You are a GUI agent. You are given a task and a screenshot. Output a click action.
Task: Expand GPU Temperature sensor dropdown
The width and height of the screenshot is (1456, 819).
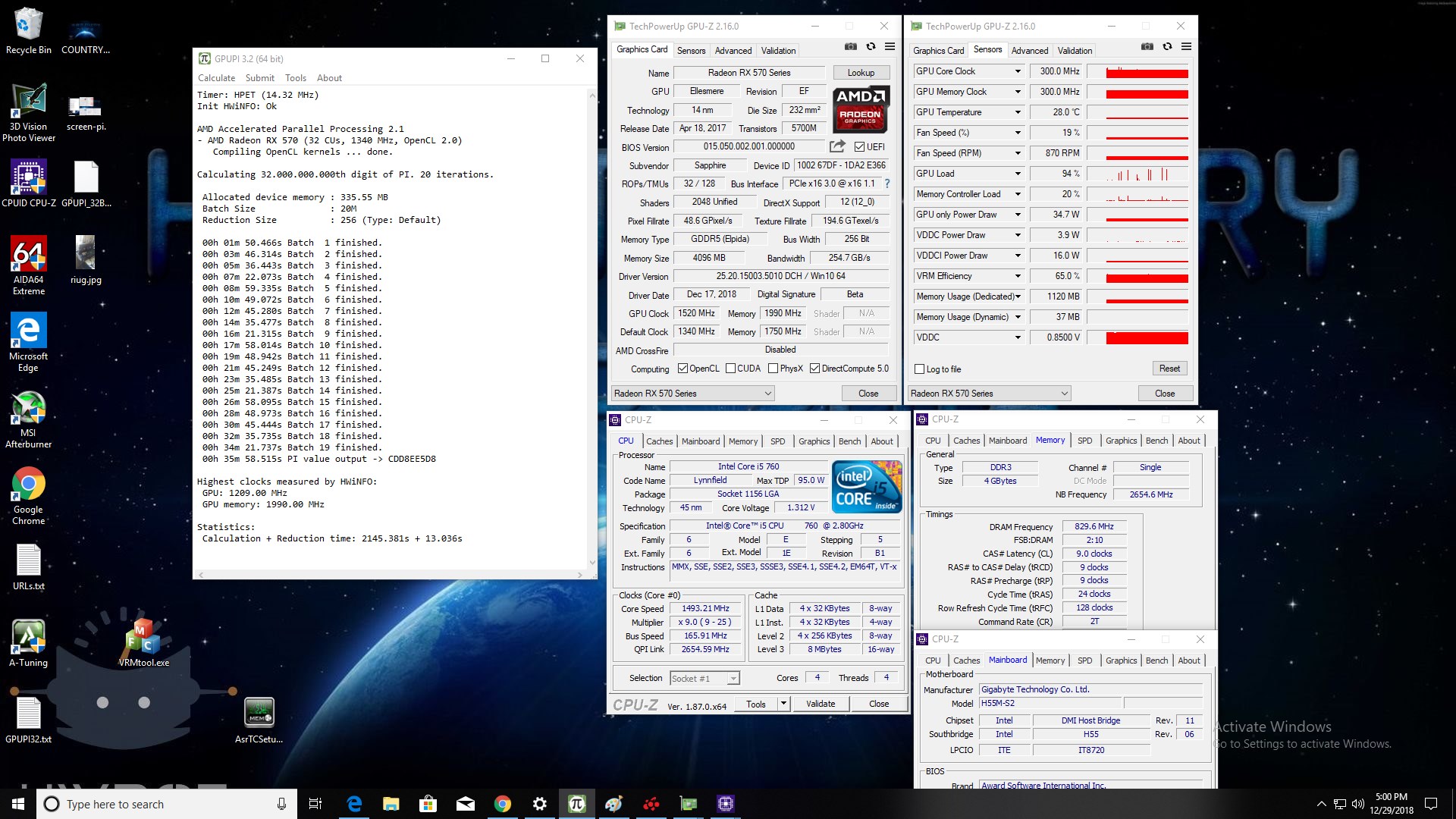coord(1018,112)
